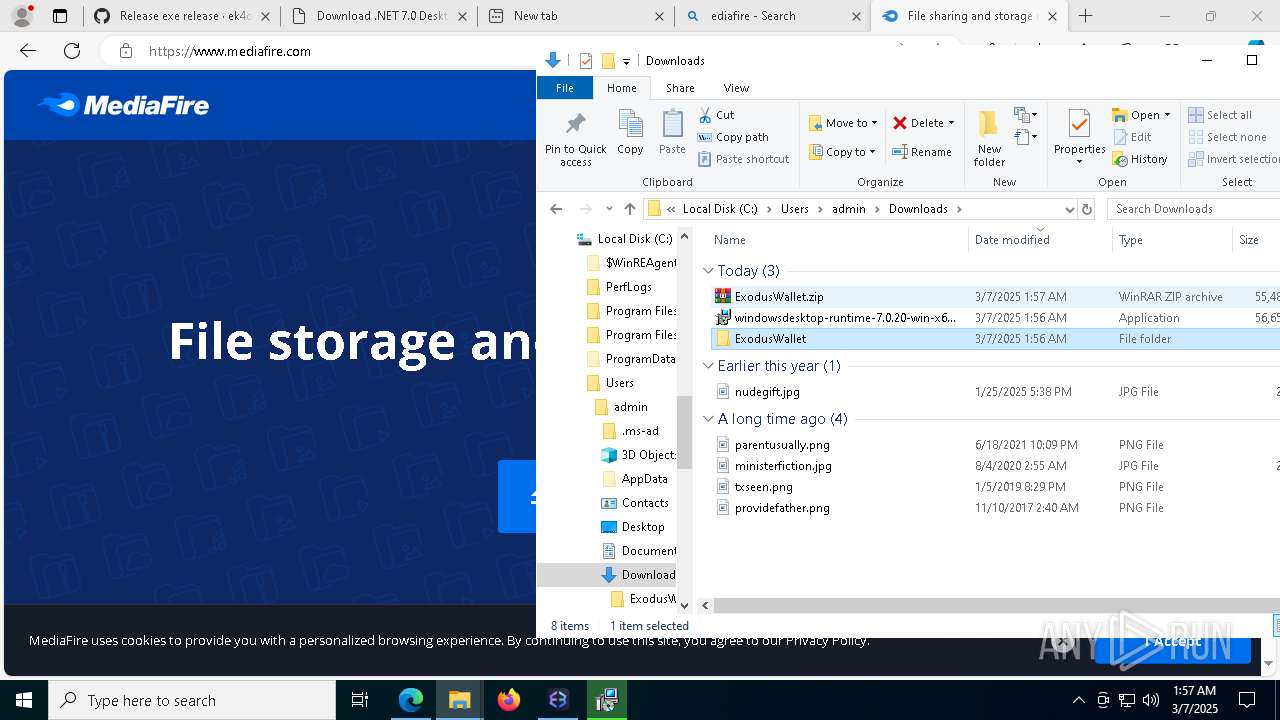The height and width of the screenshot is (720, 1280).
Task: Click the Privacy Policy link
Action: [x=826, y=640]
